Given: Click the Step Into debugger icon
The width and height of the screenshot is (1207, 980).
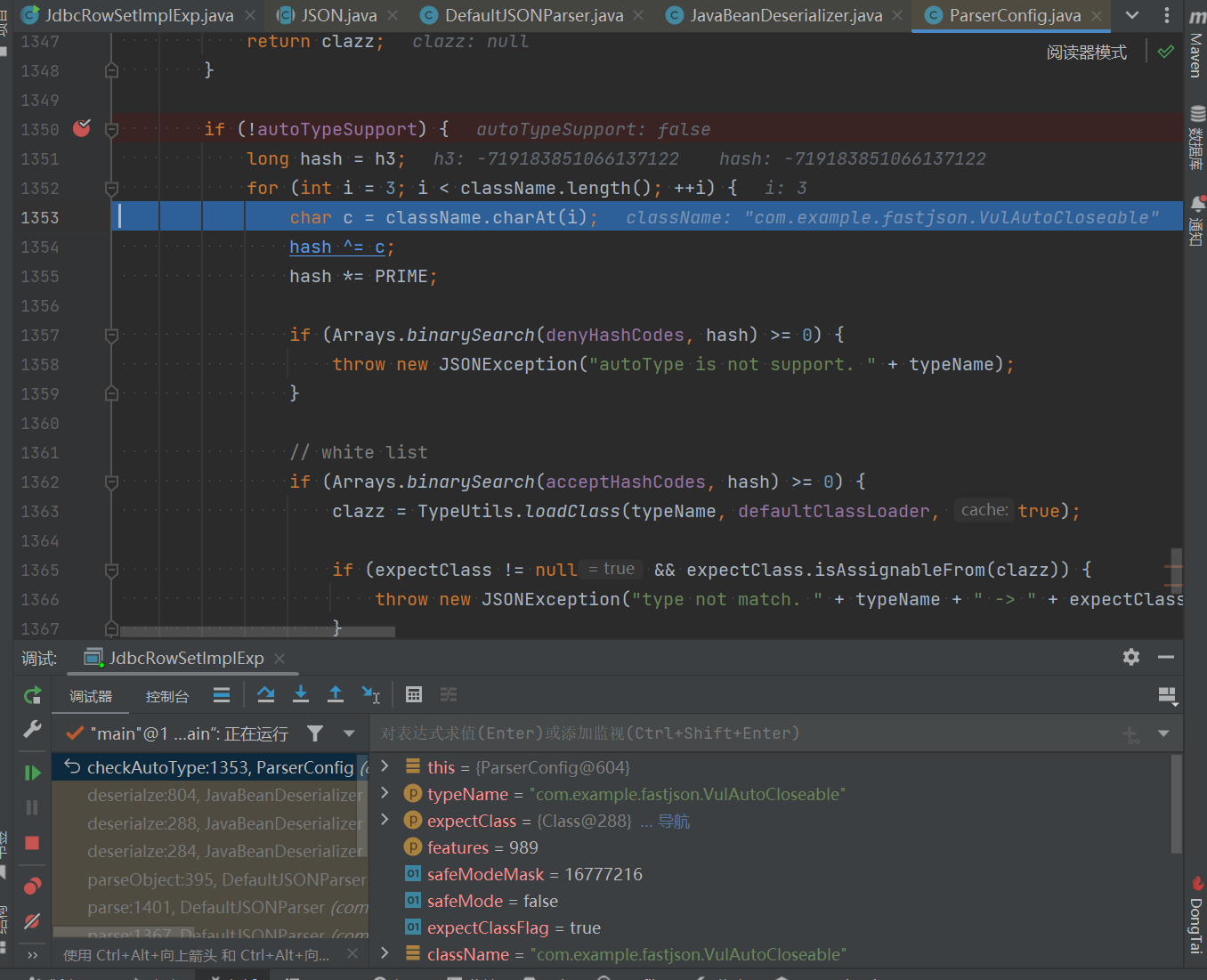Looking at the screenshot, I should tap(301, 694).
